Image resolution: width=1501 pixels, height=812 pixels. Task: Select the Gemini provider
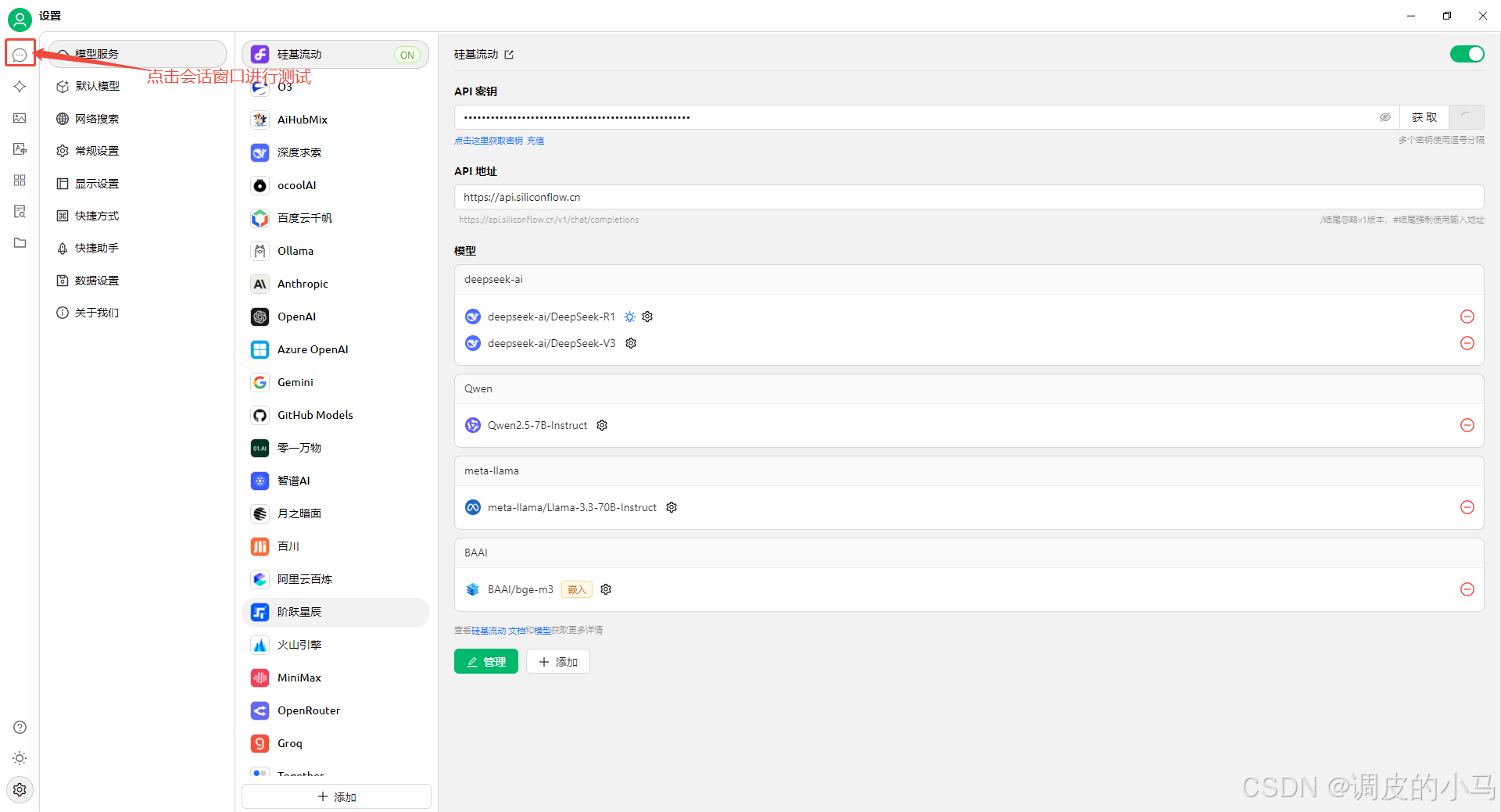[x=335, y=382]
